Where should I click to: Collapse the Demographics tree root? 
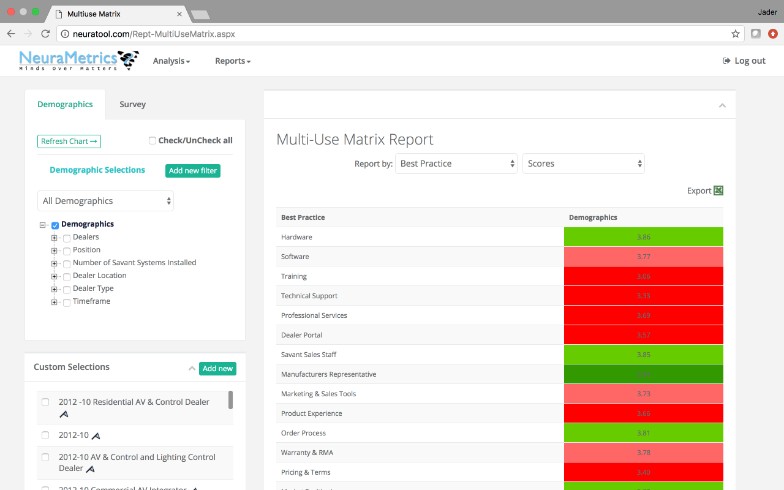click(x=42, y=225)
